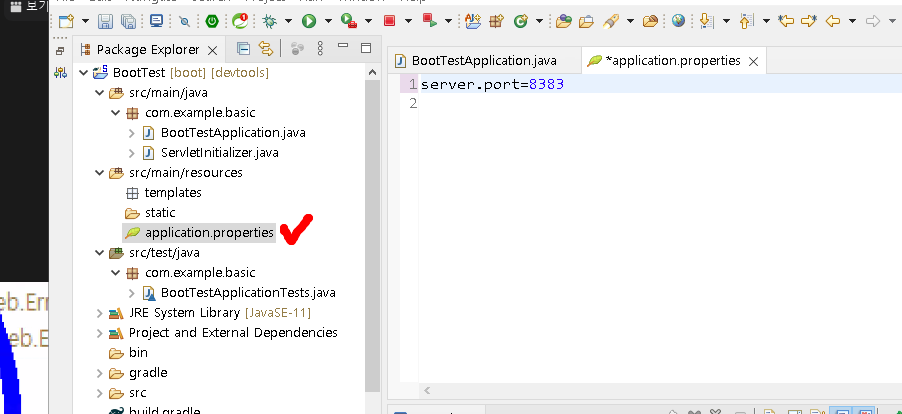The height and width of the screenshot is (414, 902).
Task: Click the Debug bug icon
Action: point(269,21)
